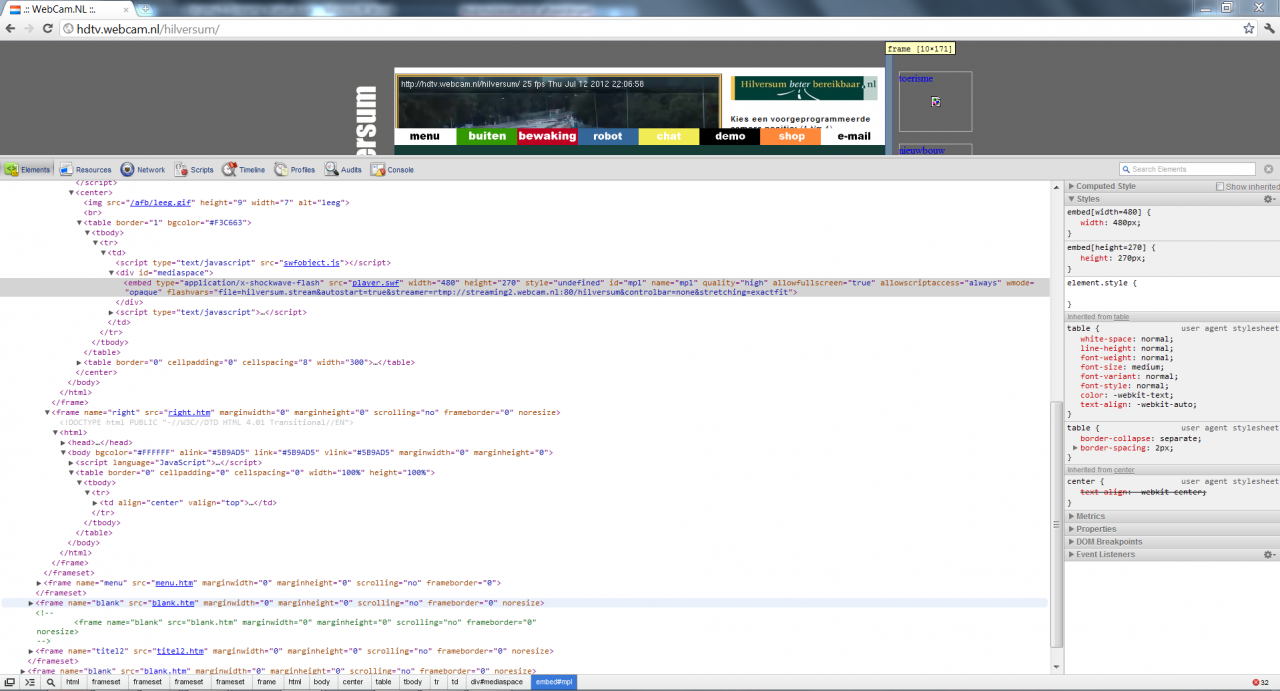This screenshot has height=691, width=1280.
Task: Activate the inspect element magnifier tool
Action: click(x=50, y=682)
